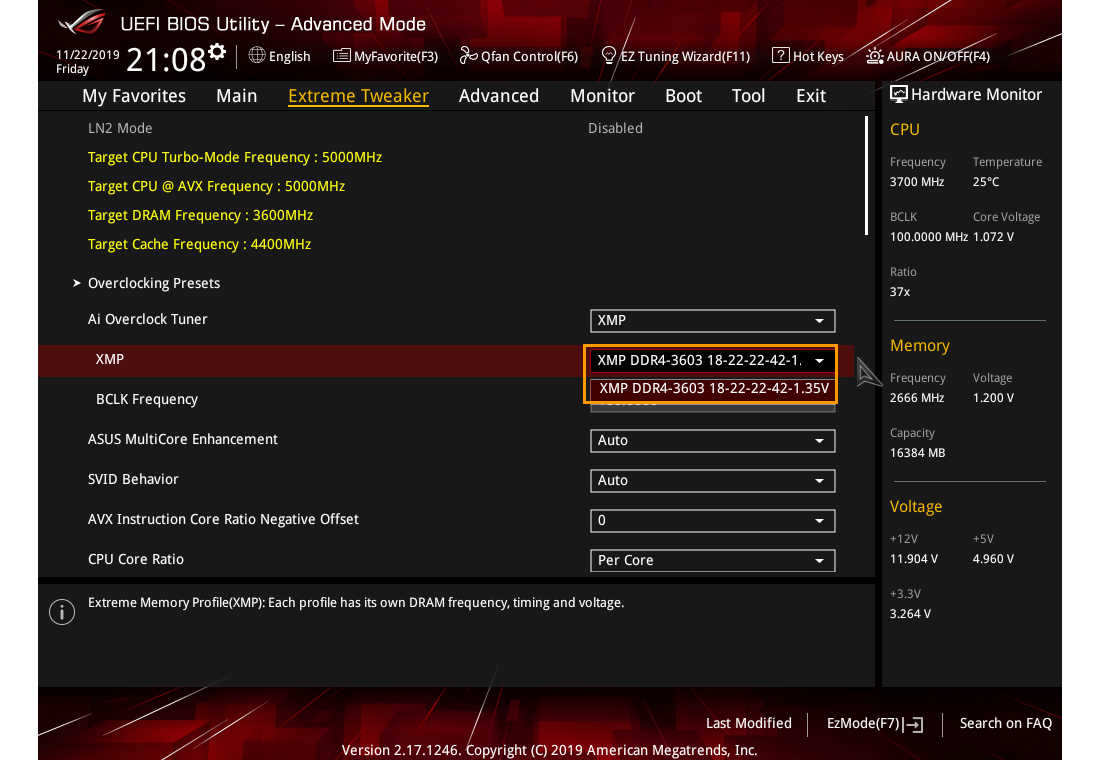Click the SVID Behavior label
The image size is (1100, 760).
point(133,479)
